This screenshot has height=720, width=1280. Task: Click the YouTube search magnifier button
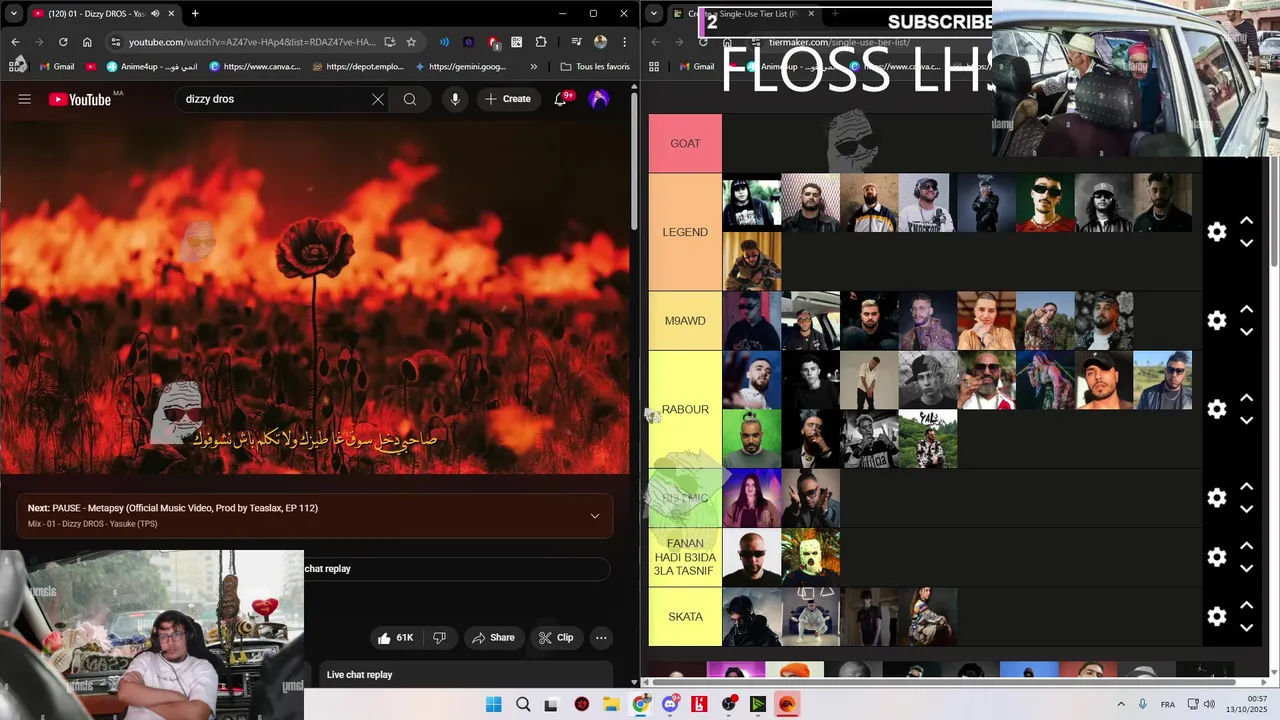(x=410, y=99)
